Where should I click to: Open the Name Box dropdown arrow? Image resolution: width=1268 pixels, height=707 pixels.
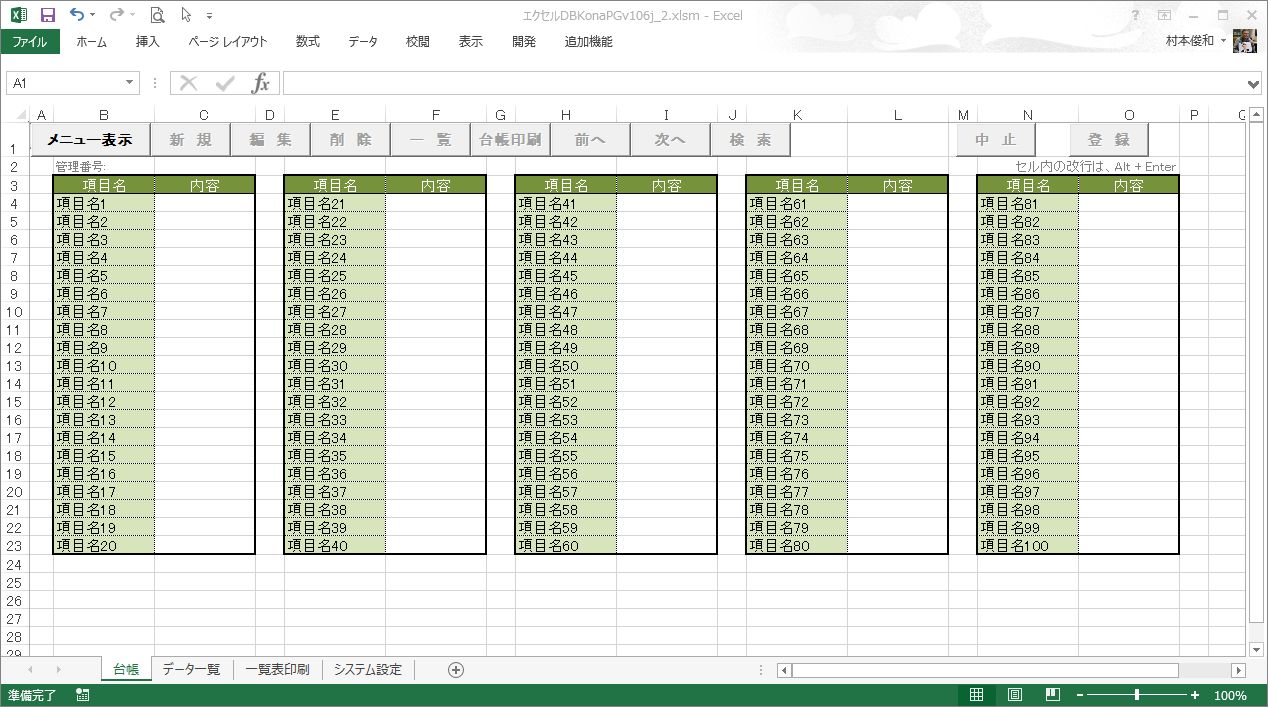tap(130, 83)
